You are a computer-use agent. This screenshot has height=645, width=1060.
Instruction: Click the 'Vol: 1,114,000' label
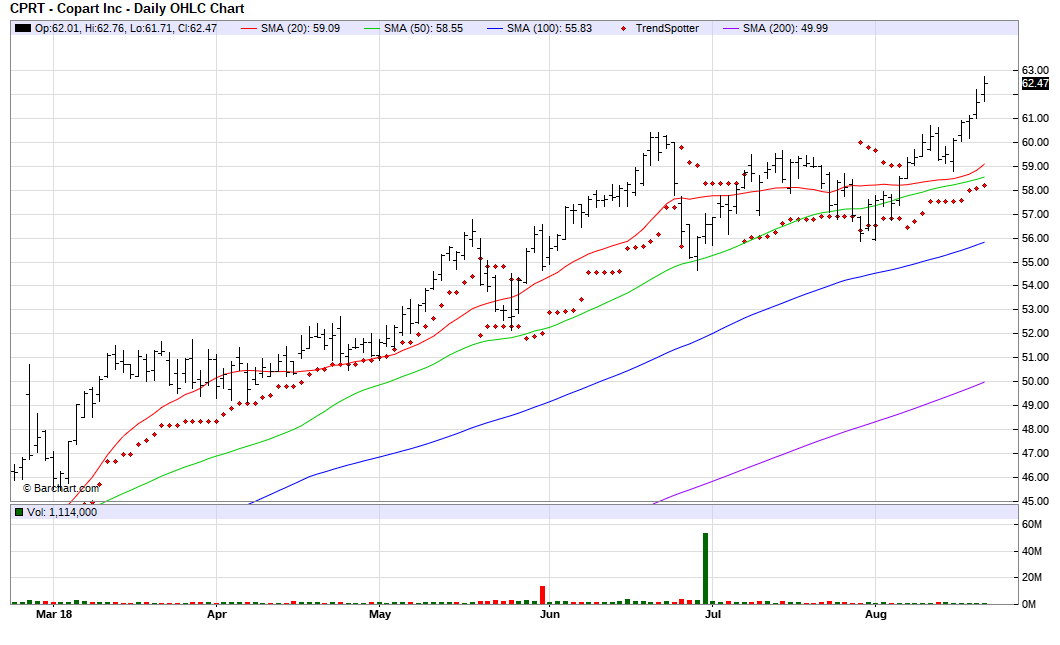62,512
